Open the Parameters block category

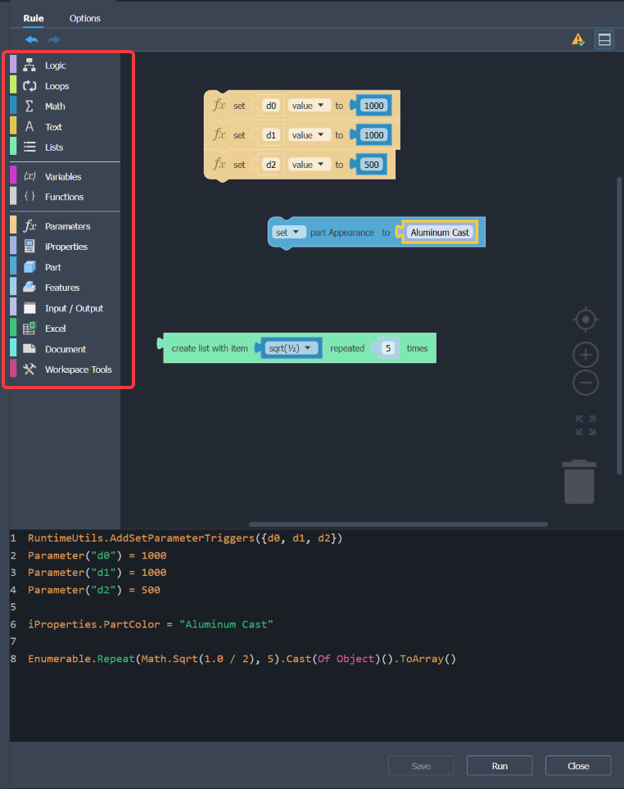[65, 226]
